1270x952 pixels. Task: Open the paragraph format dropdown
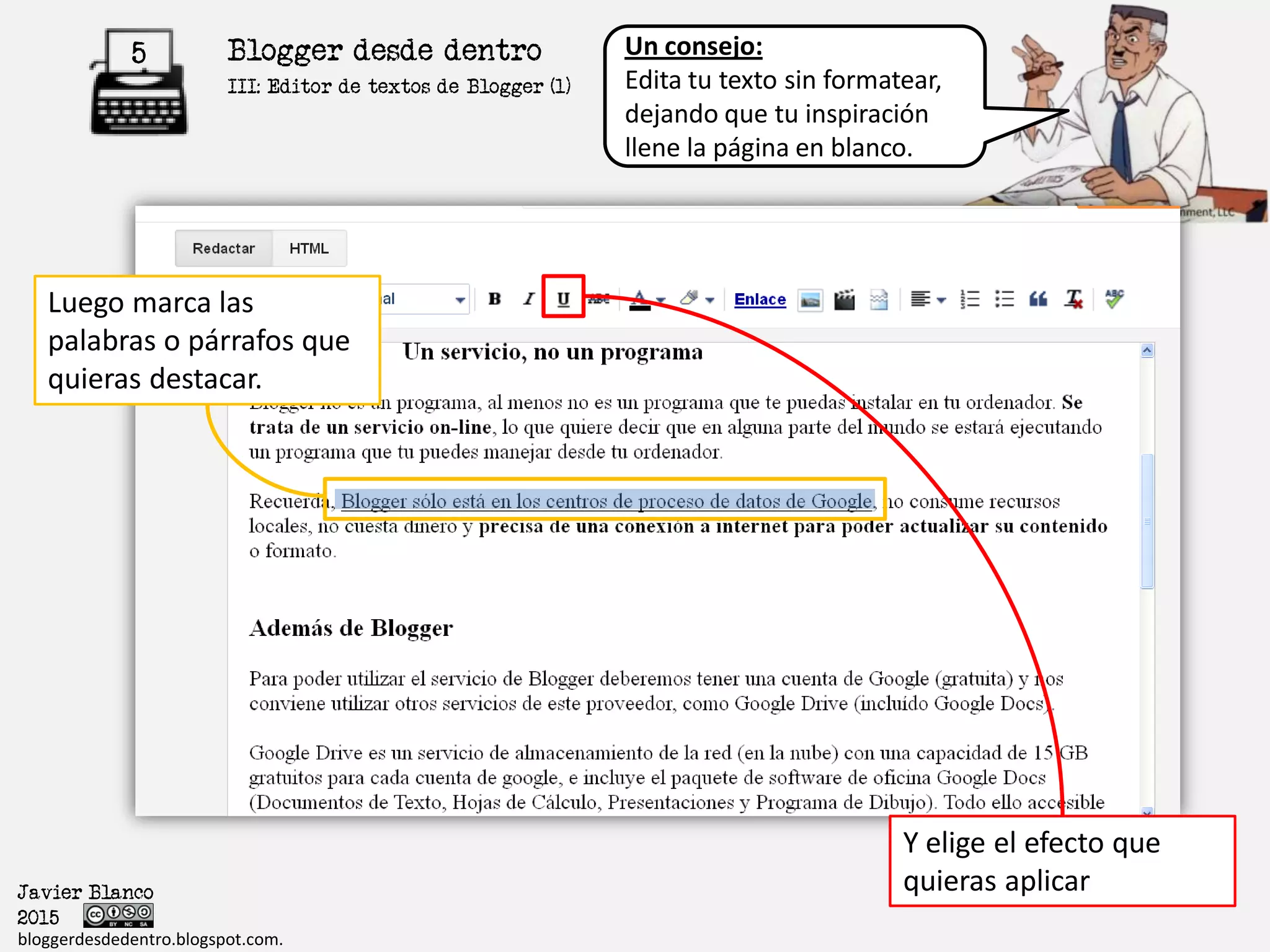[x=425, y=299]
